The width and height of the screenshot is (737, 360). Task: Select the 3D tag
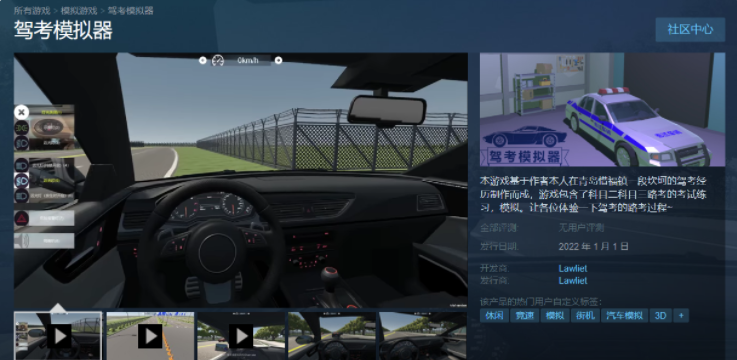(660, 315)
